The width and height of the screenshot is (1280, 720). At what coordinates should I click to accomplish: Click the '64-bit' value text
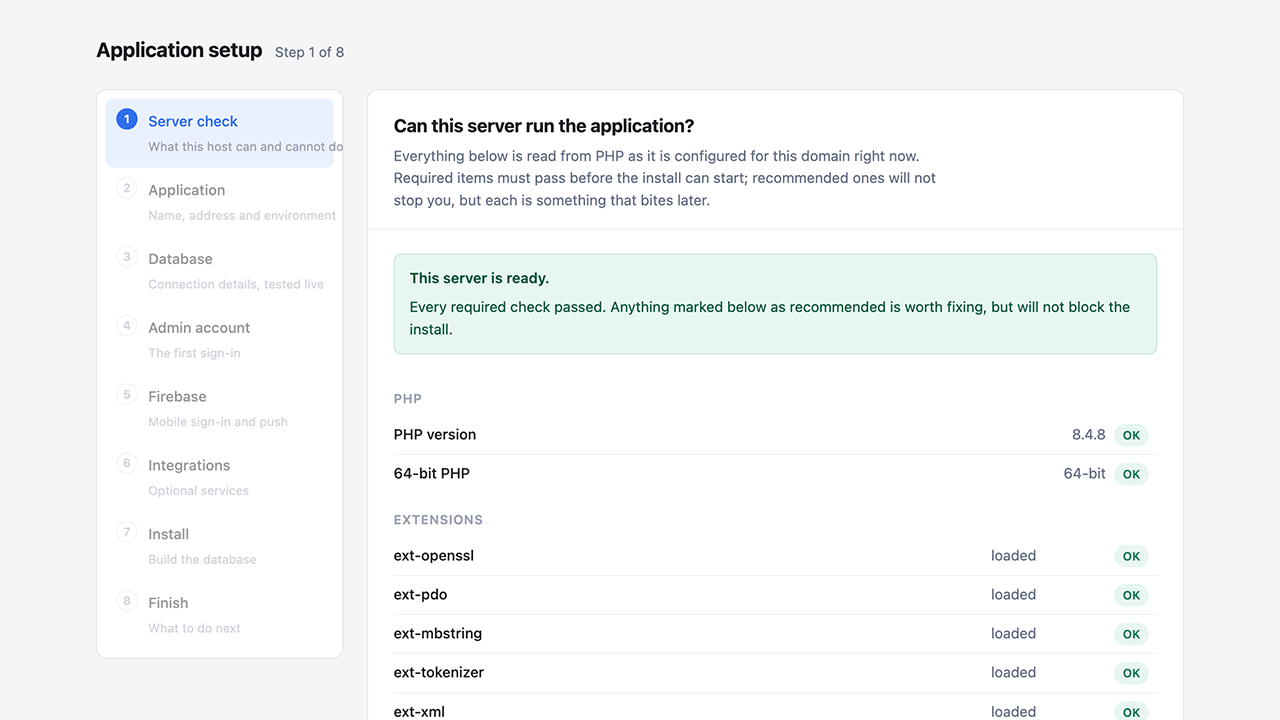(x=1085, y=474)
